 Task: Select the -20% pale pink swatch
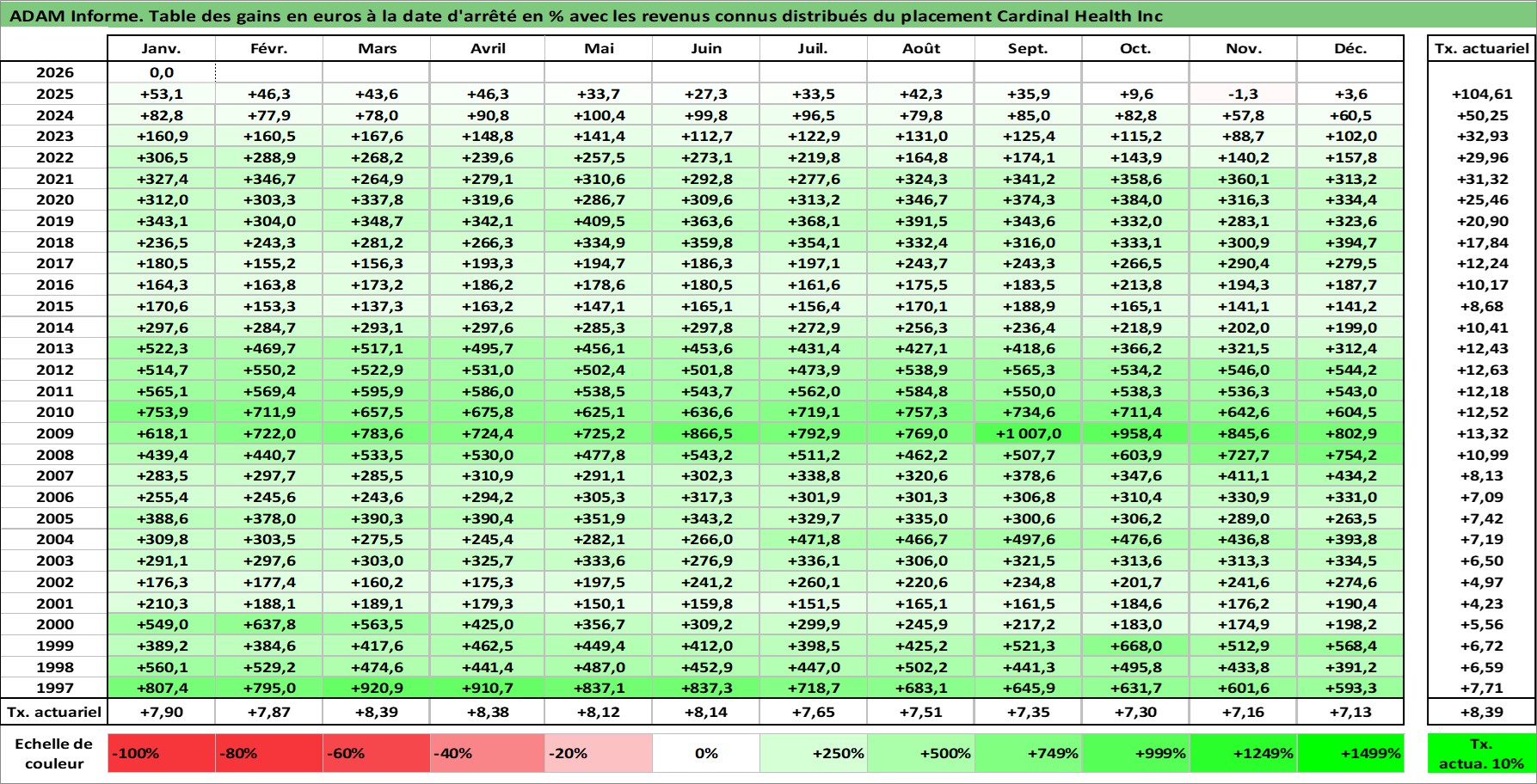[599, 753]
